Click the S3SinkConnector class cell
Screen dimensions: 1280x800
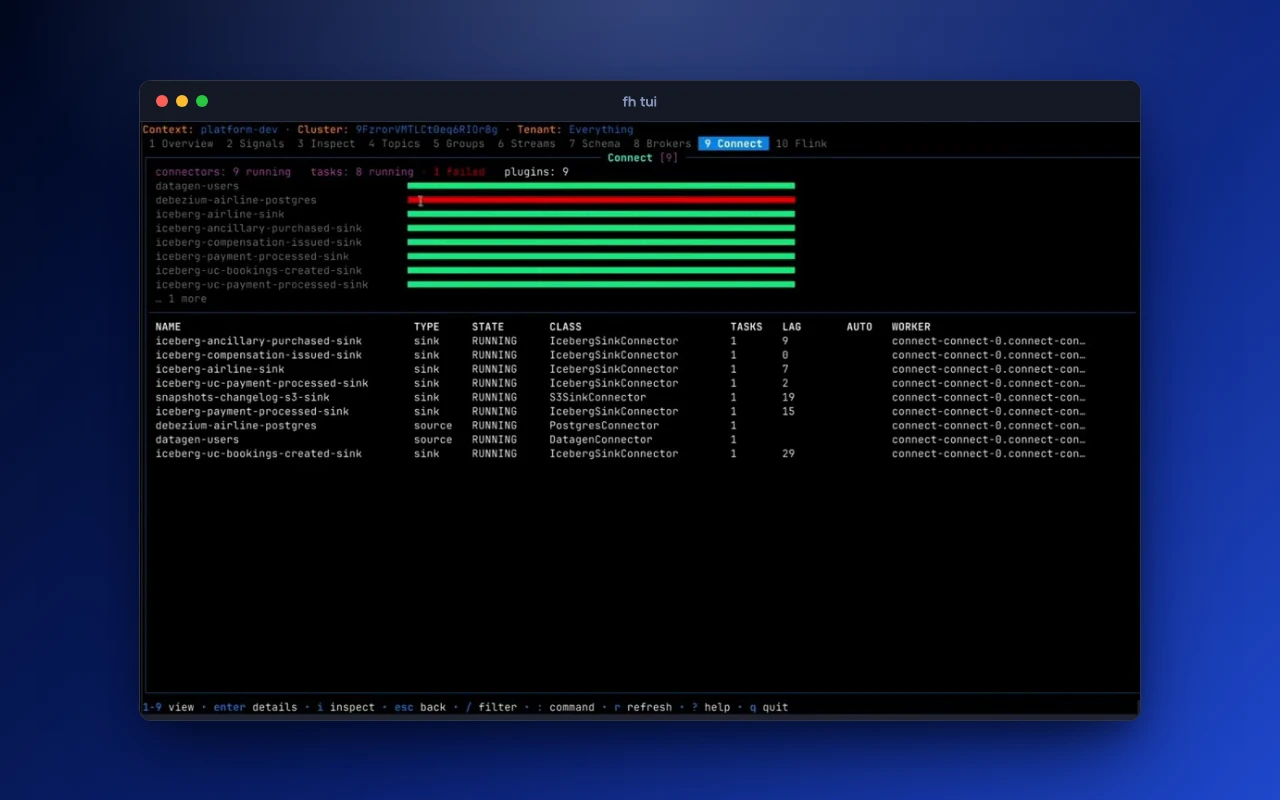598,397
